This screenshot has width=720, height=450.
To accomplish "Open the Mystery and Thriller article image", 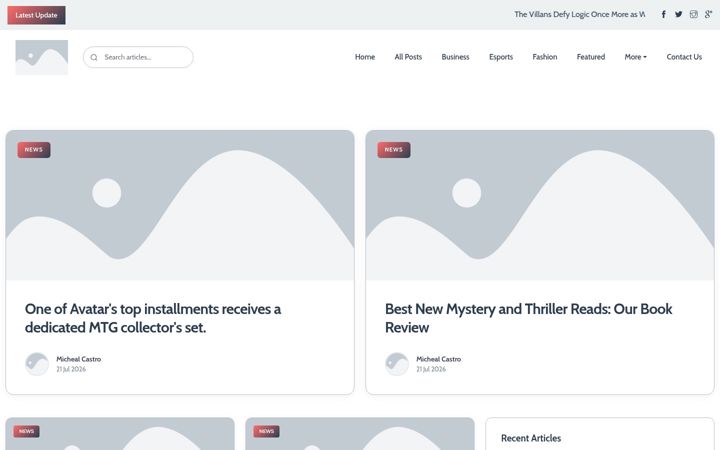I will point(540,205).
